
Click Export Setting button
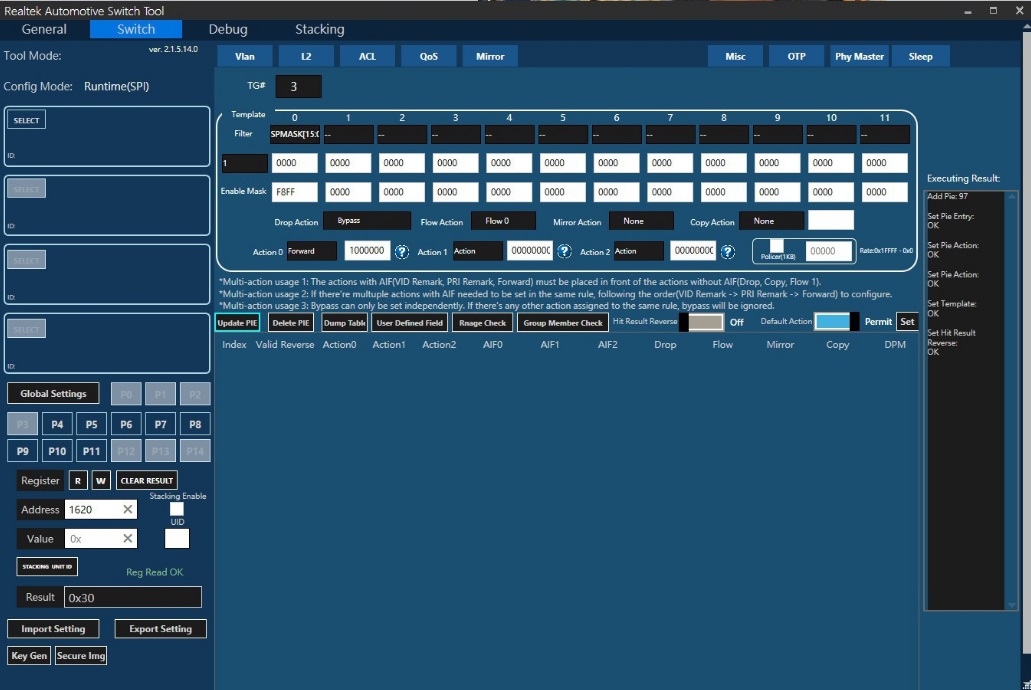point(160,629)
